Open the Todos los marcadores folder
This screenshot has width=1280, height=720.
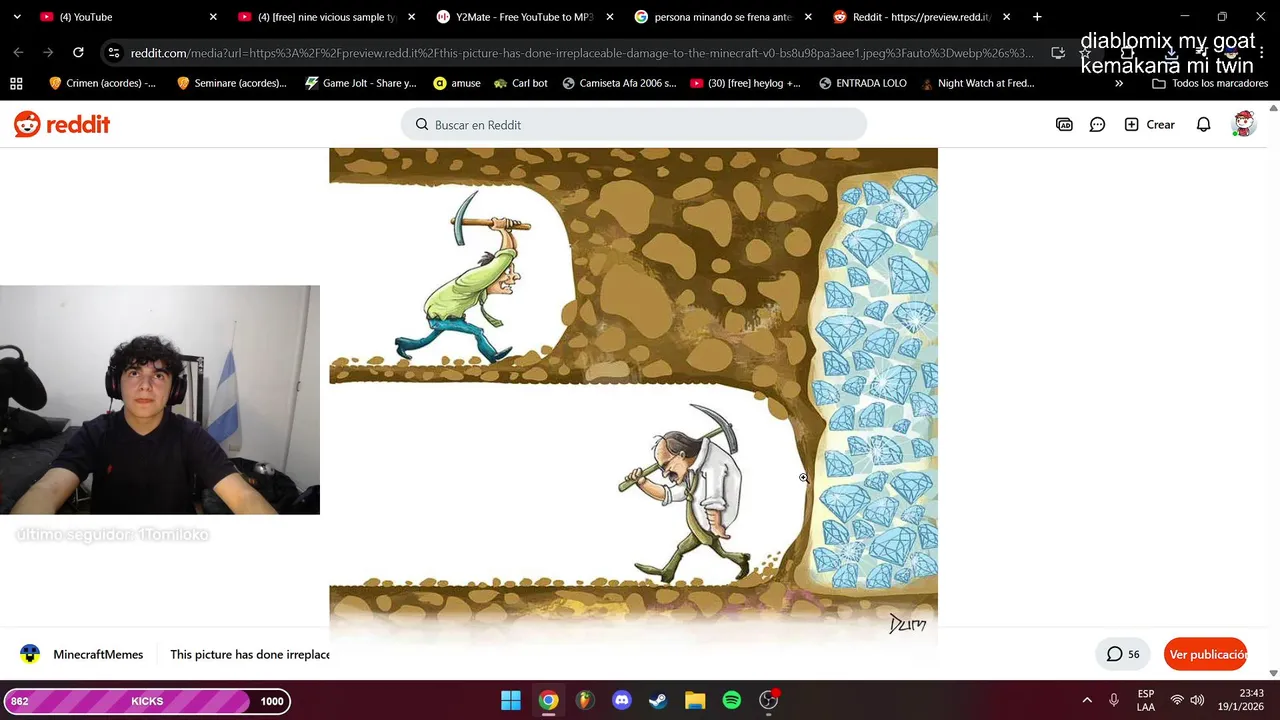click(x=1210, y=83)
